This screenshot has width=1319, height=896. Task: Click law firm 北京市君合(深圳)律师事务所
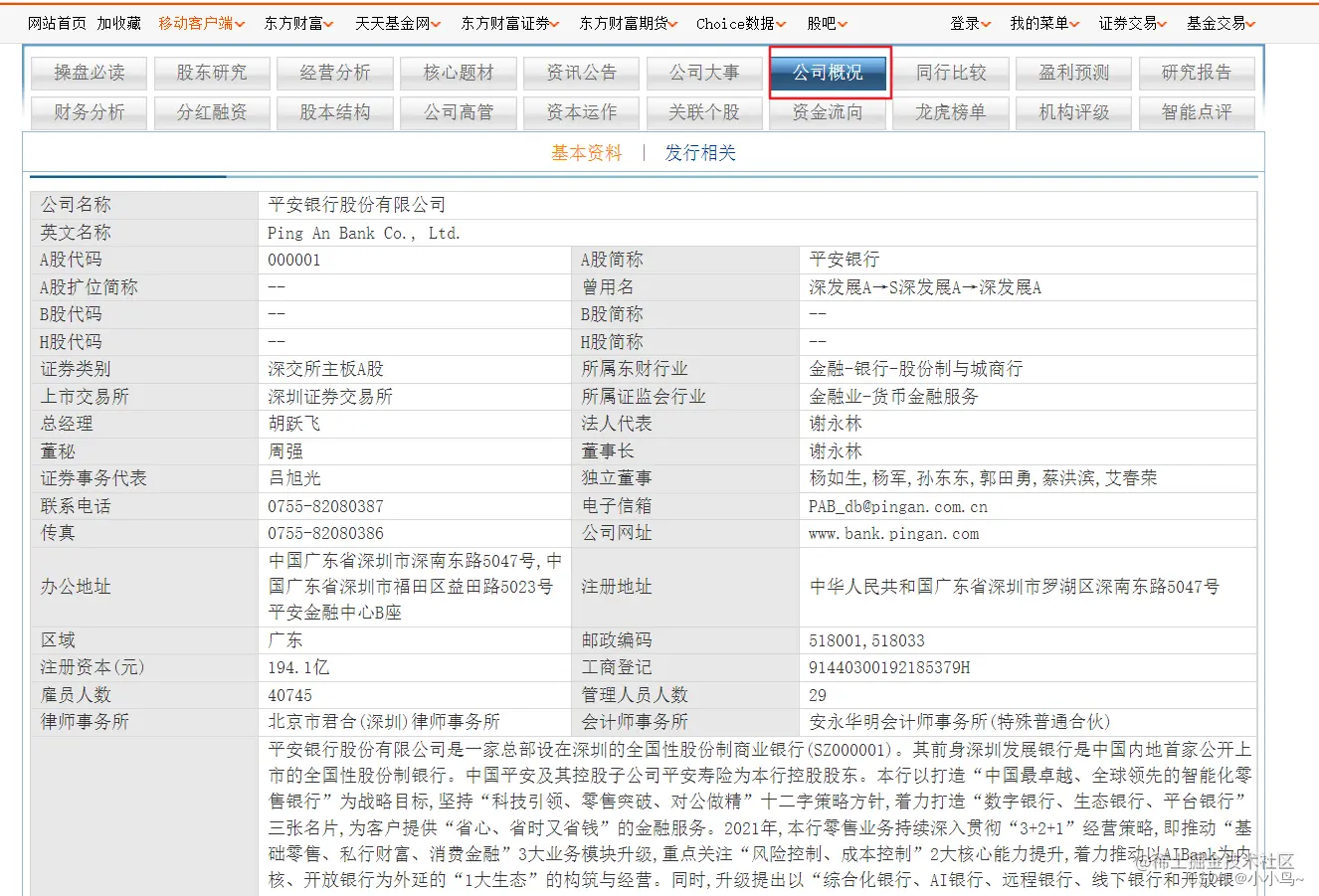[x=384, y=722]
